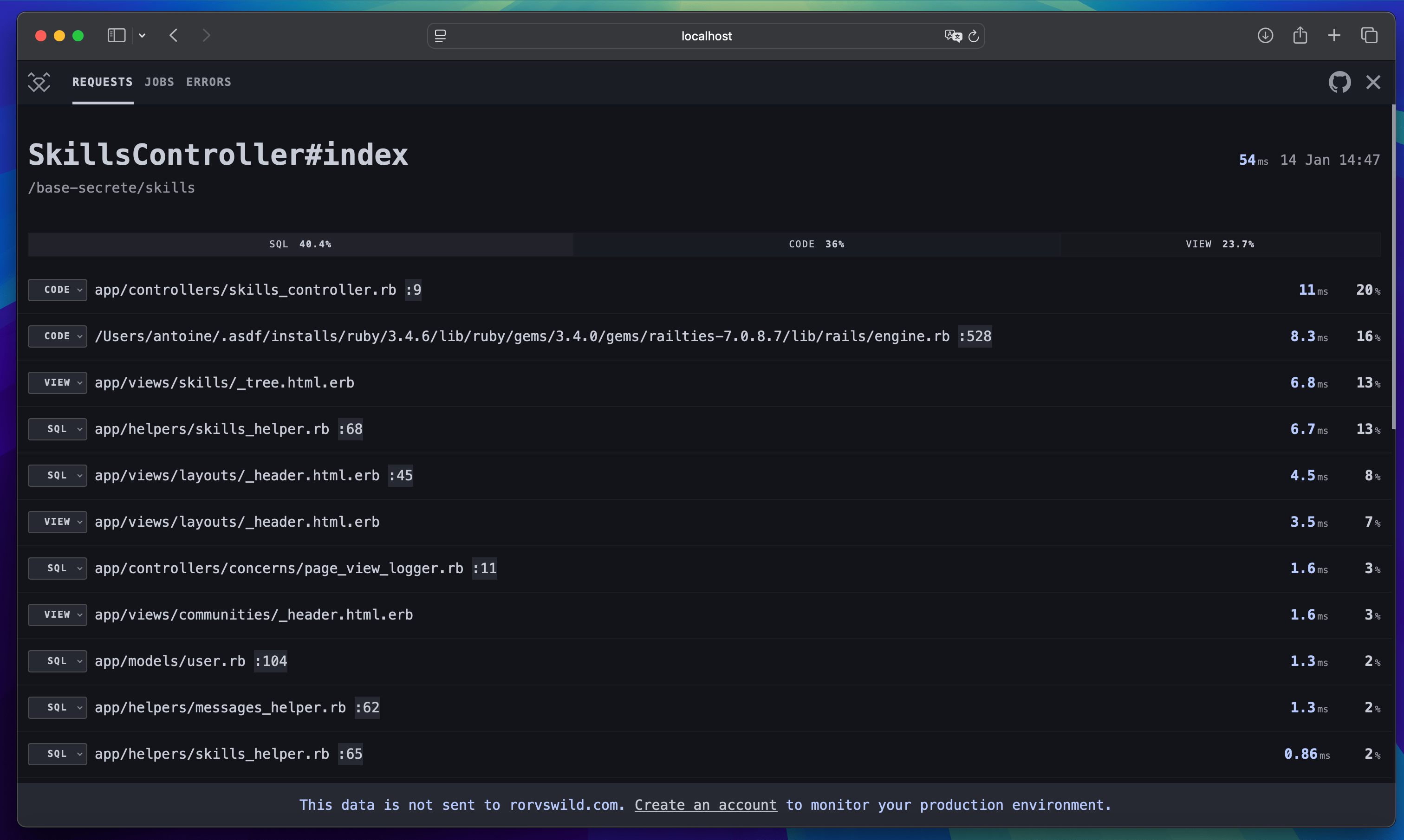
Task: Click the 11ms timing value
Action: pyautogui.click(x=1313, y=290)
